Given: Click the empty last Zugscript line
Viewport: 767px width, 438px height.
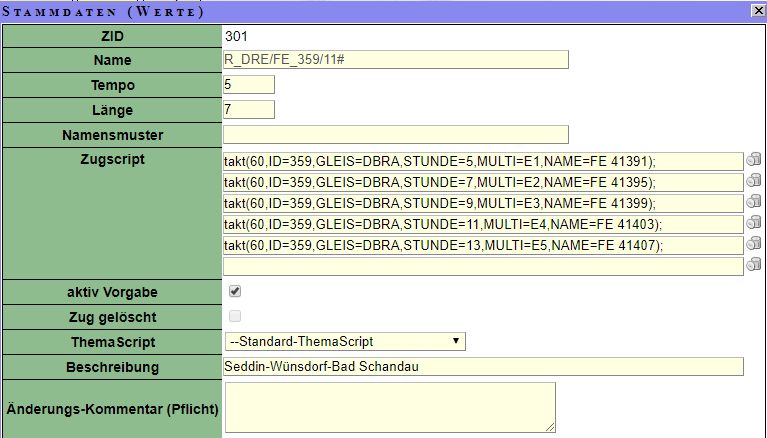Looking at the screenshot, I should tap(482, 266).
